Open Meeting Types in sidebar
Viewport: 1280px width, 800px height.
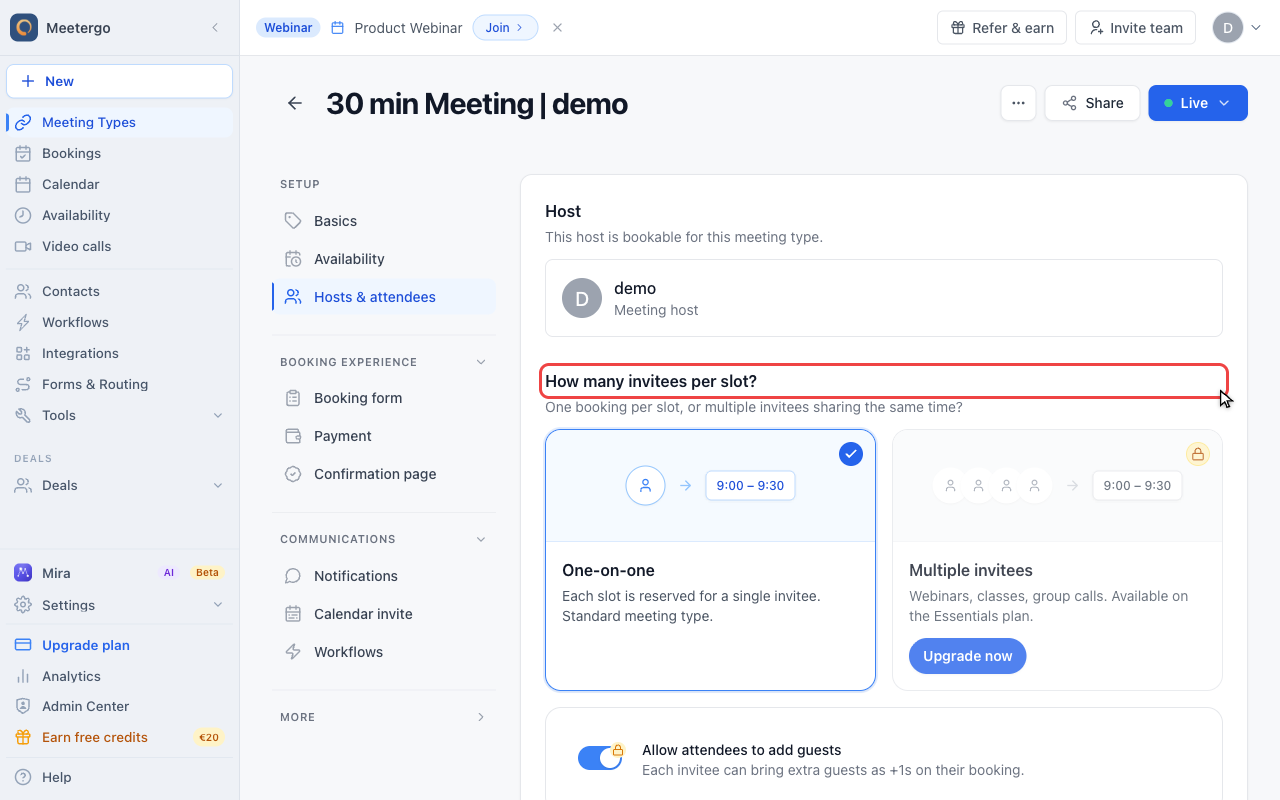click(120, 122)
